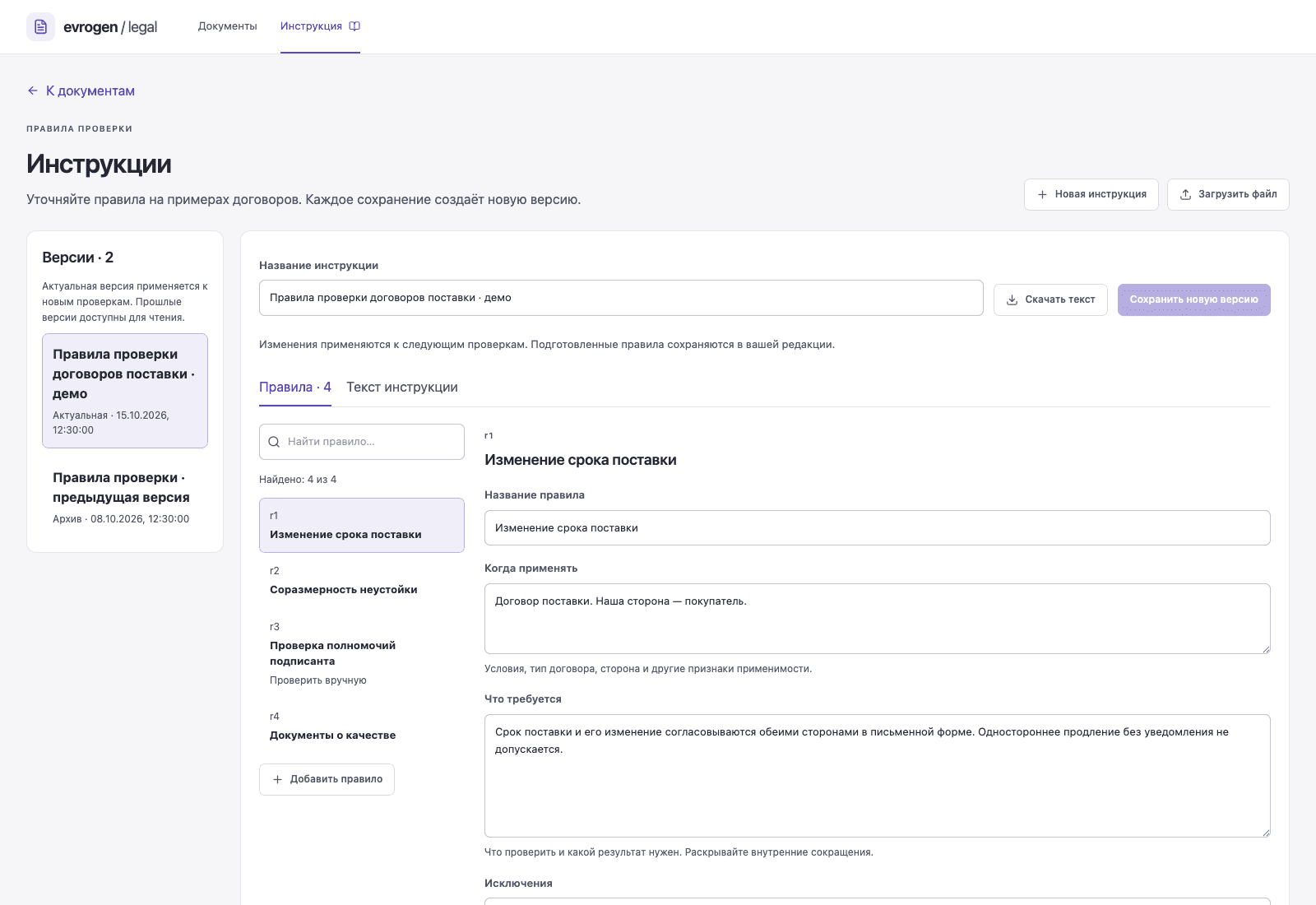The image size is (1316, 905).
Task: Switch to the Текст инструкции tab
Action: [x=402, y=388]
